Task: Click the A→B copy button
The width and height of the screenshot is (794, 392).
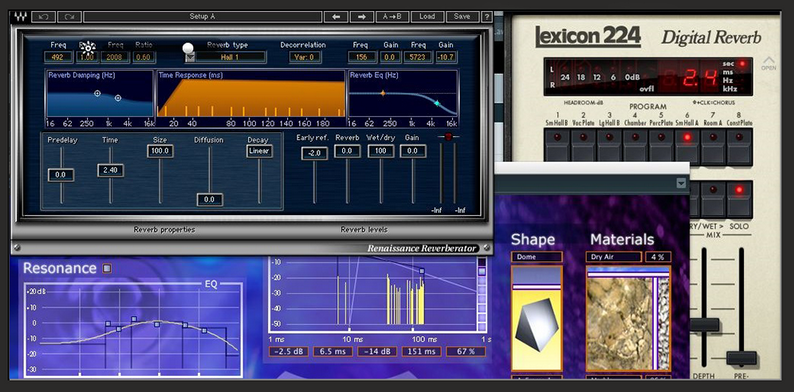Action: coord(392,16)
